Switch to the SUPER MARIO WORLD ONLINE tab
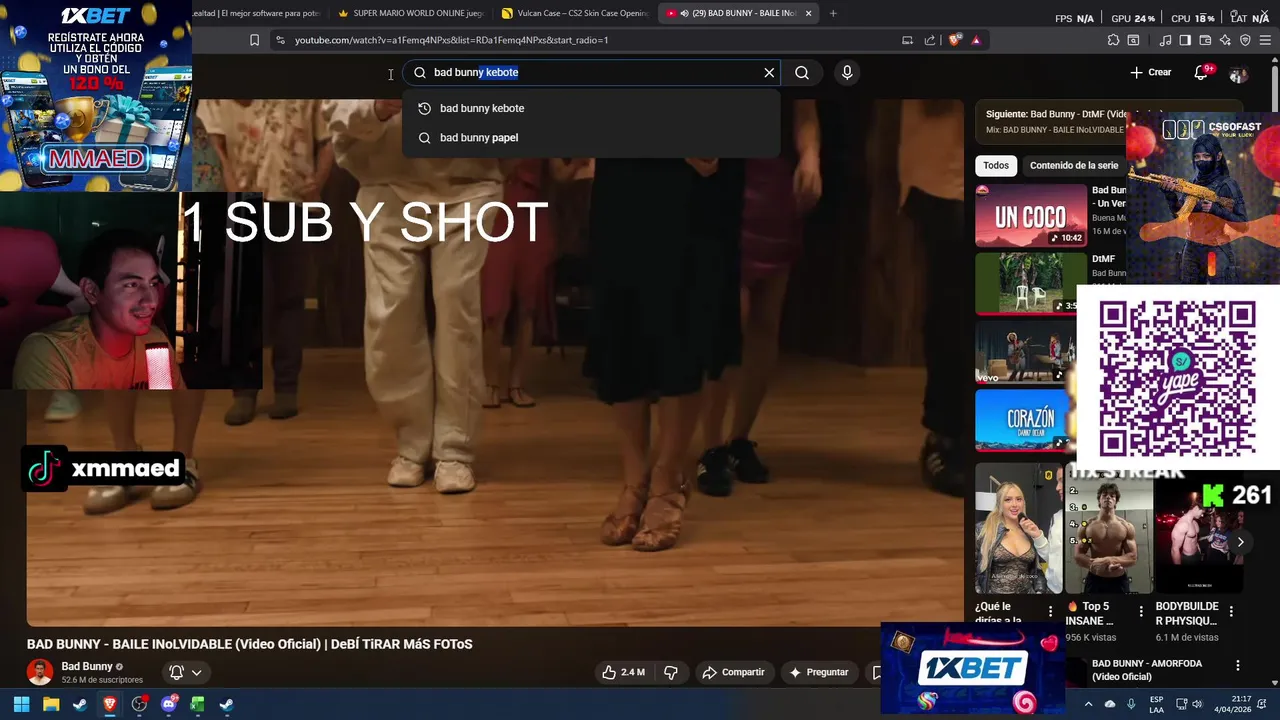The image size is (1280, 720). click(411, 13)
